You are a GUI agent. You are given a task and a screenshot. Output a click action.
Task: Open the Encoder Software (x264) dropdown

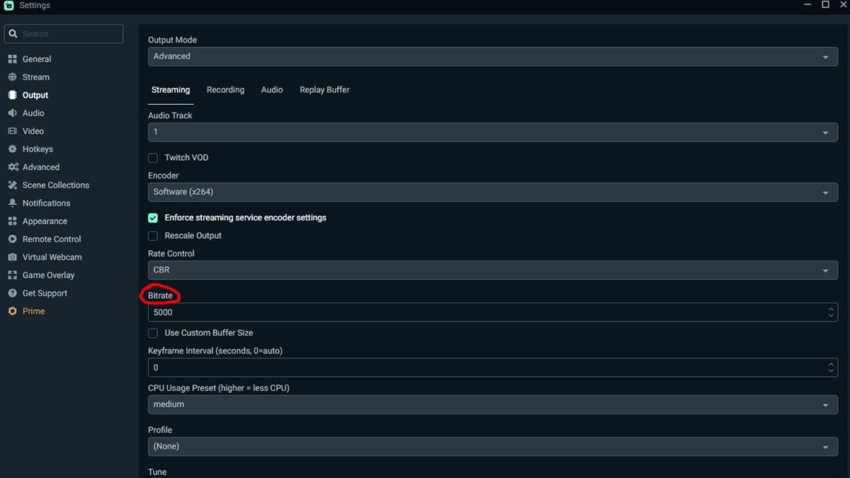pos(493,192)
